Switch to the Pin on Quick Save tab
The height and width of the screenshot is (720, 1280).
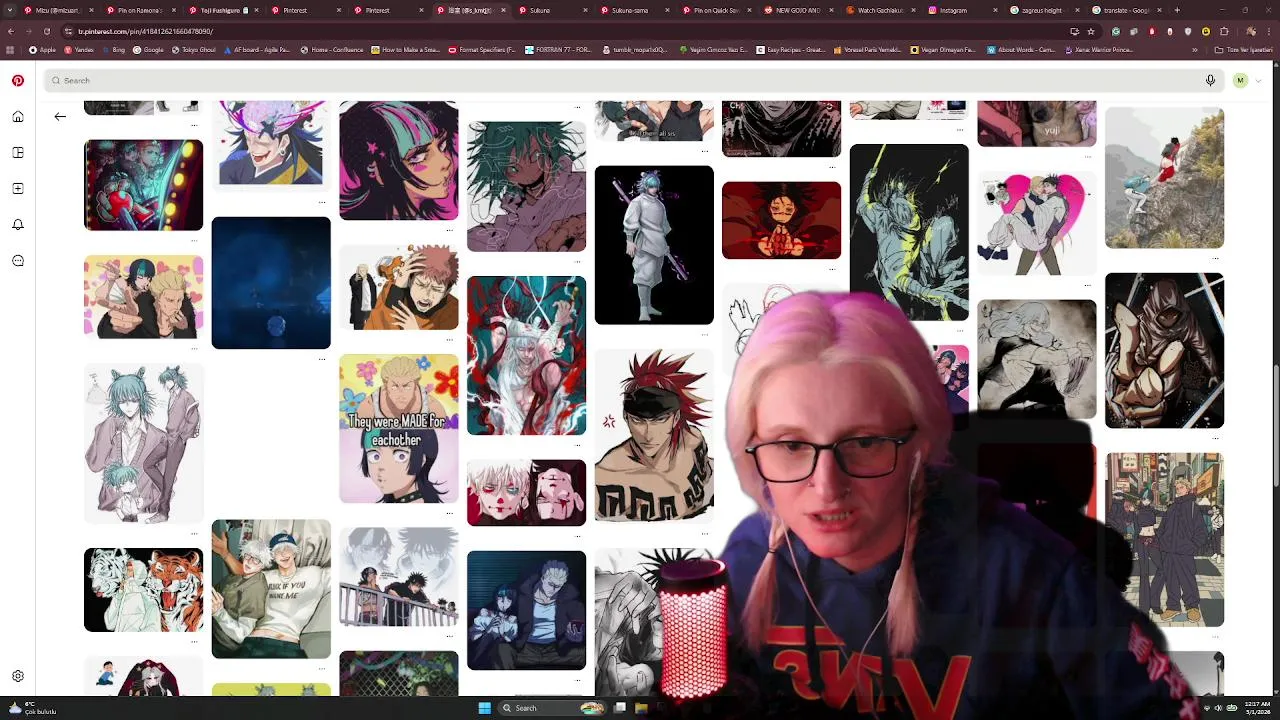(x=716, y=10)
